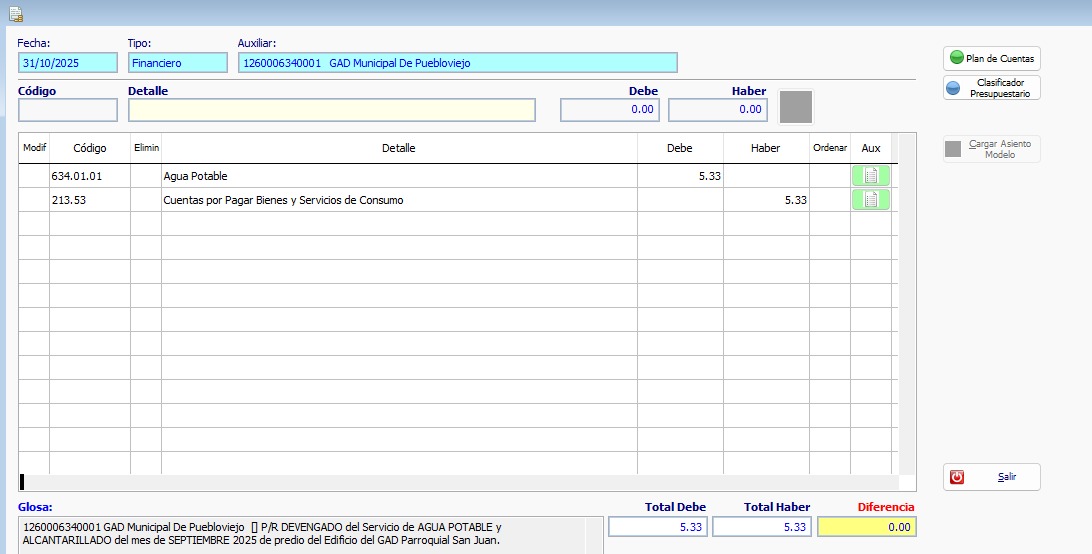Image resolution: width=1092 pixels, height=554 pixels.
Task: Click the gray Cargar Asiento Modelo icon
Action: [953, 148]
